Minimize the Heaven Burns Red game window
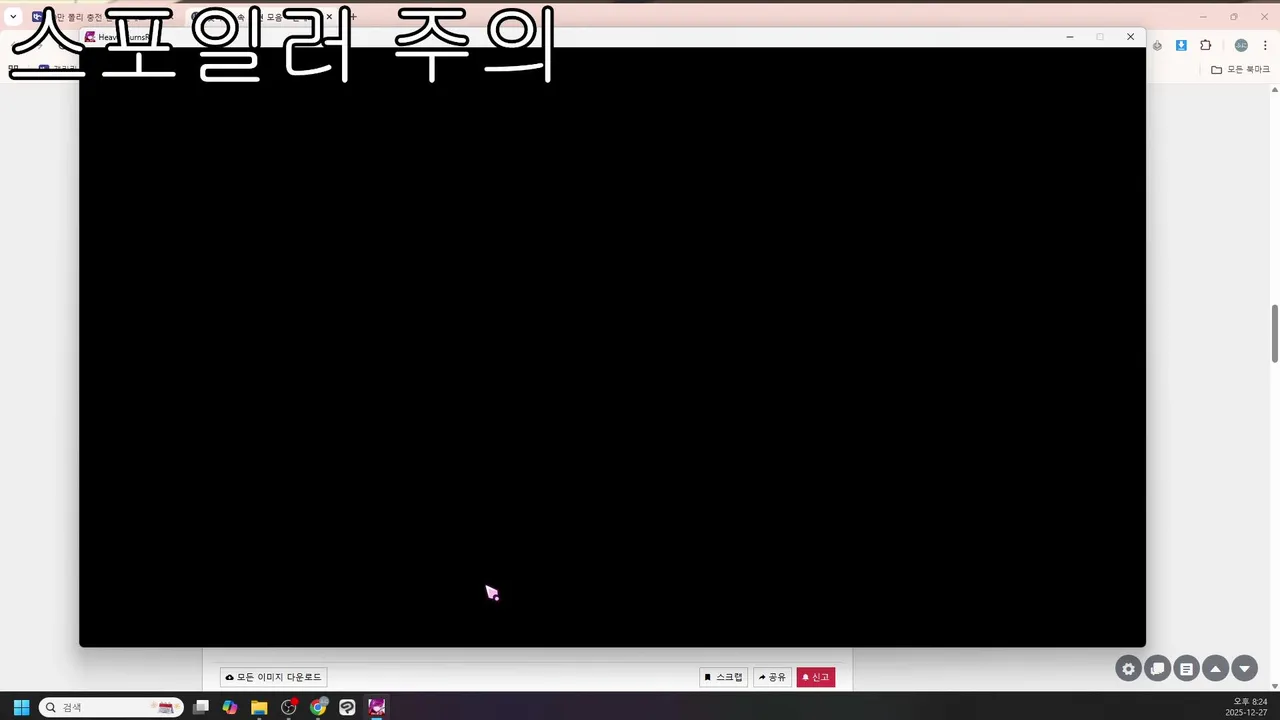The image size is (1280, 720). [x=1070, y=37]
